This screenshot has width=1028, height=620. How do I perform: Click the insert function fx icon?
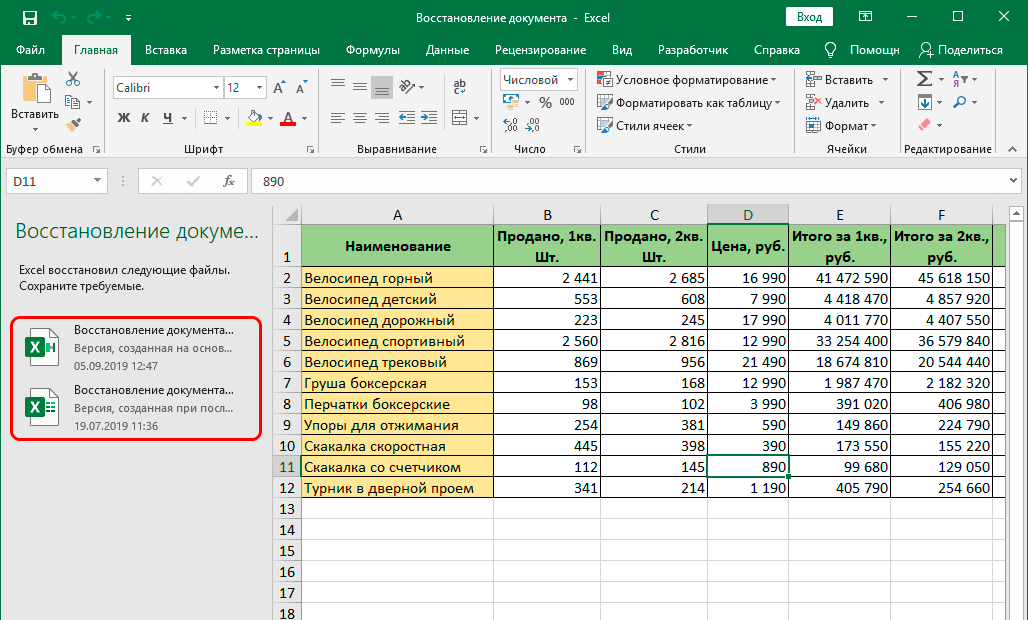(229, 181)
